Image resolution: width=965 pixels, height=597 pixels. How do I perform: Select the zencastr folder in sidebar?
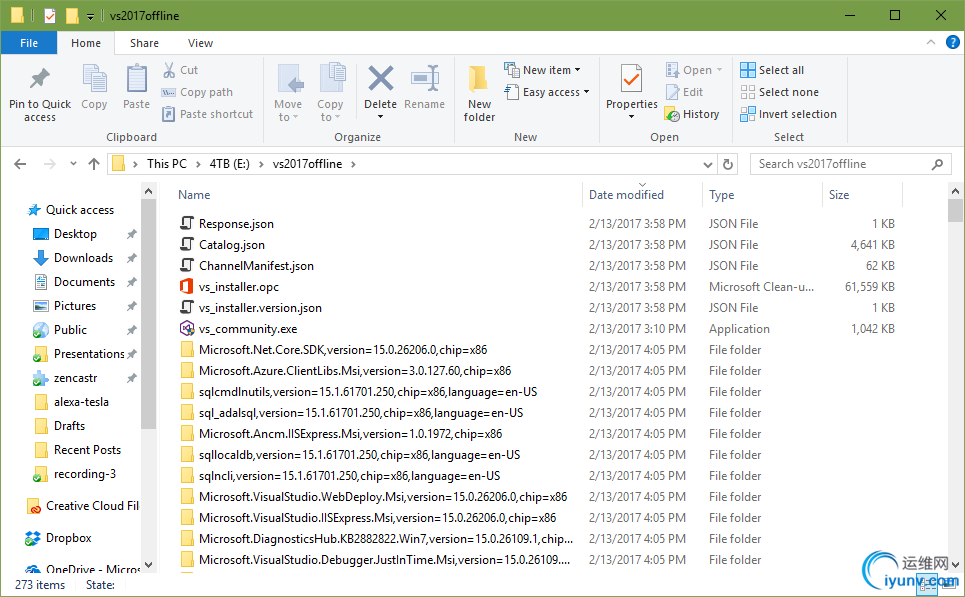tap(66, 378)
